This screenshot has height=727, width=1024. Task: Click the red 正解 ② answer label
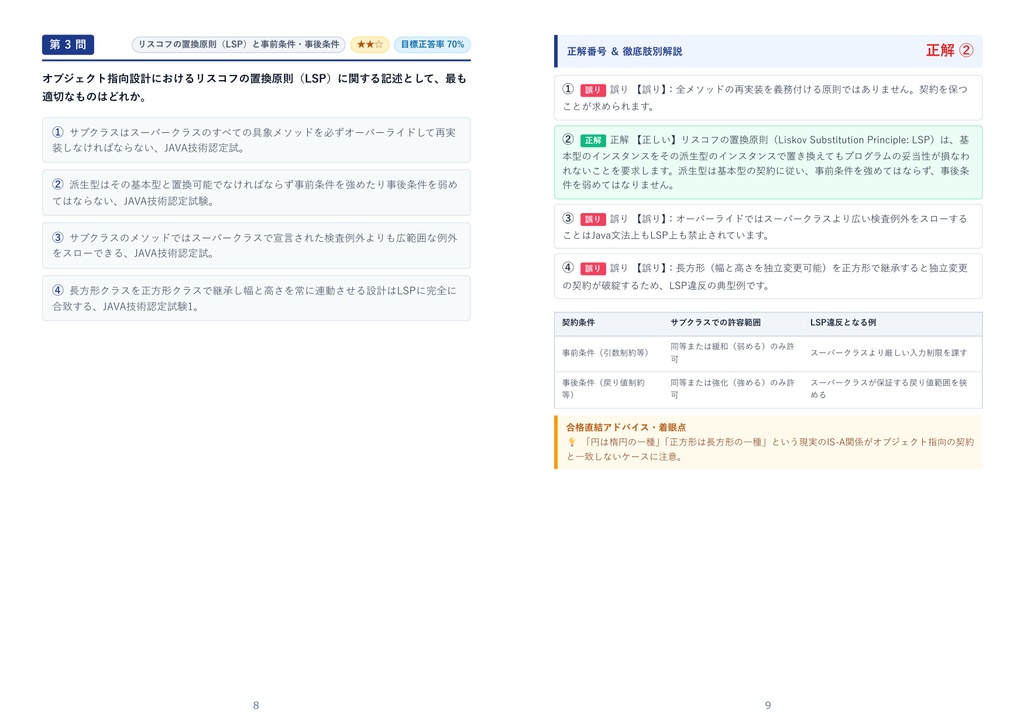[x=950, y=50]
